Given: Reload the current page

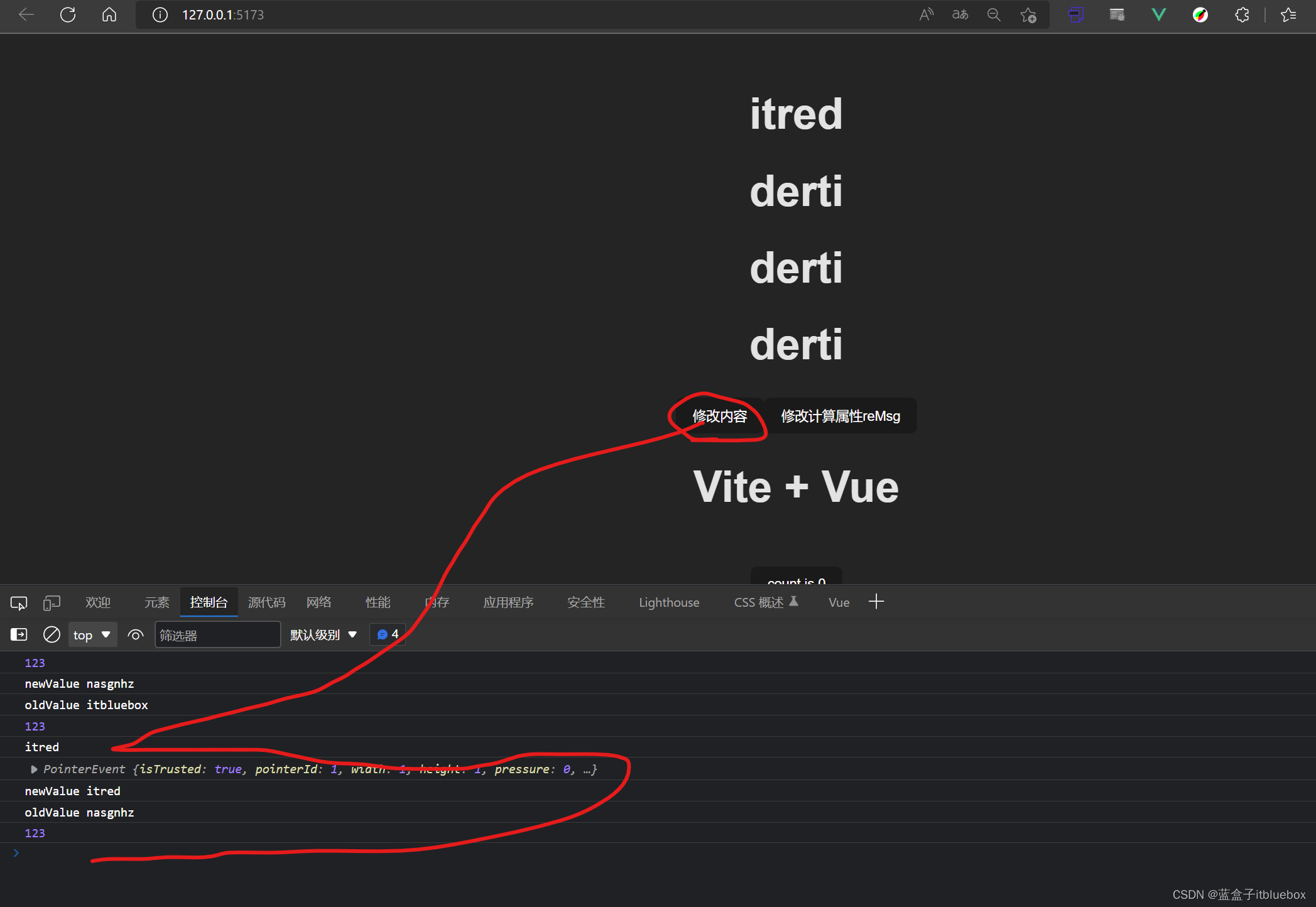Looking at the screenshot, I should click(68, 14).
